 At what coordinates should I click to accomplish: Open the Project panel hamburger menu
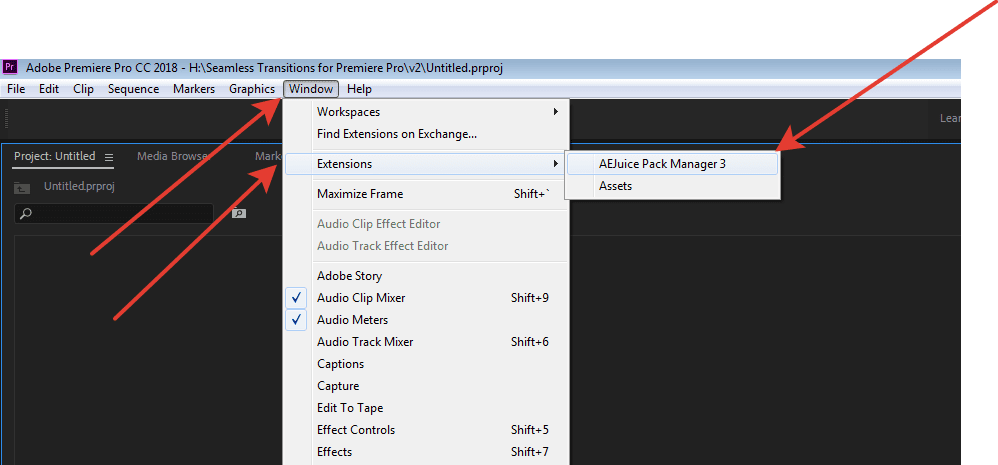coord(109,157)
